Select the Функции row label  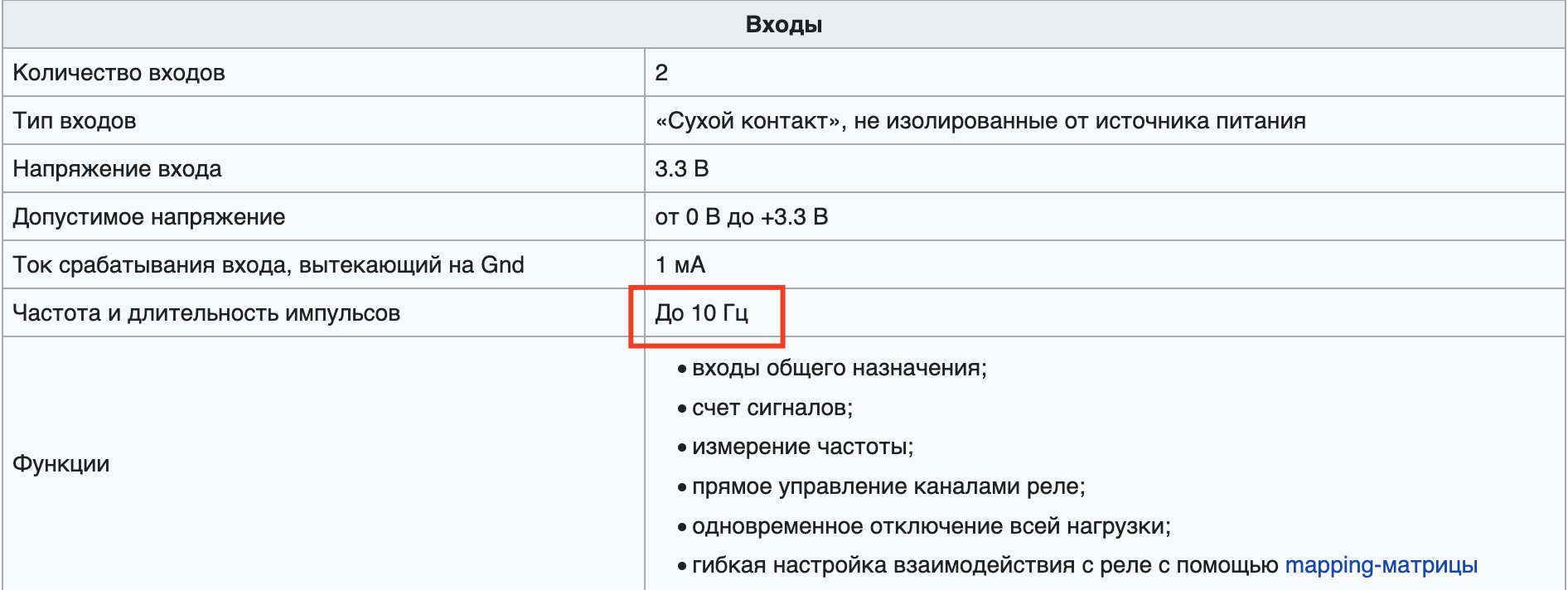pyautogui.click(x=61, y=464)
